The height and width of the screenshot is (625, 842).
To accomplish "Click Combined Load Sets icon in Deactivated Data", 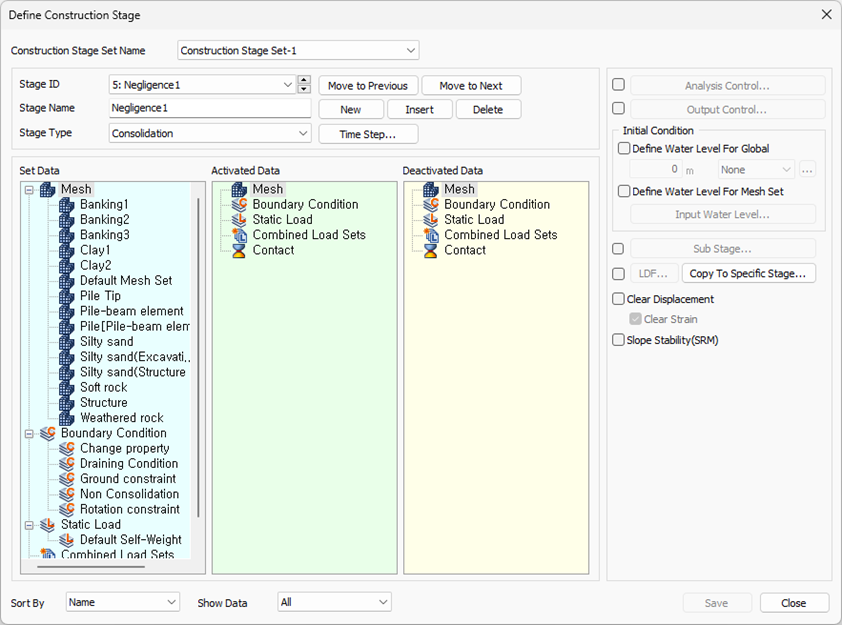I will click(431, 235).
